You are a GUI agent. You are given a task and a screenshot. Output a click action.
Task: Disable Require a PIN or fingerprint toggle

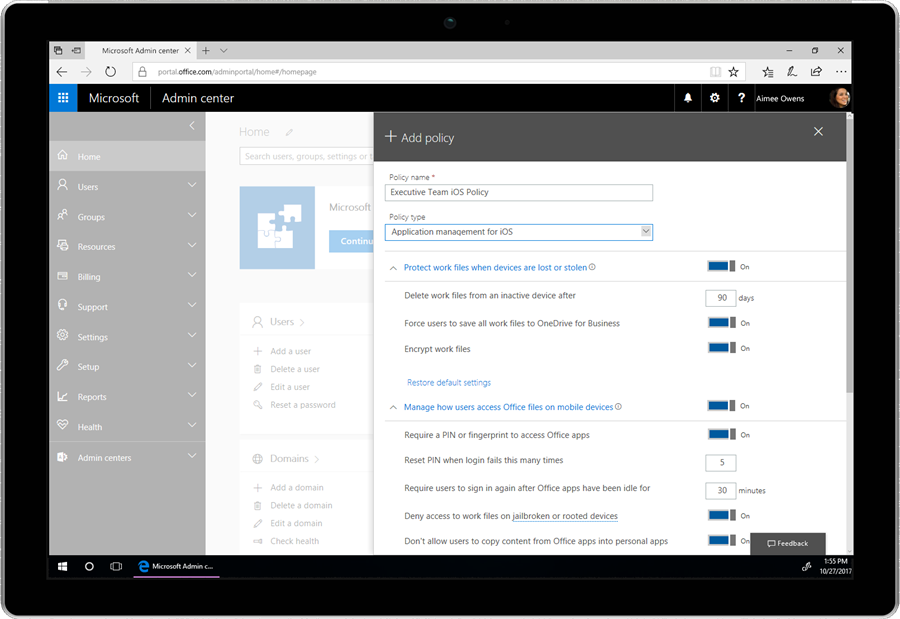(720, 435)
